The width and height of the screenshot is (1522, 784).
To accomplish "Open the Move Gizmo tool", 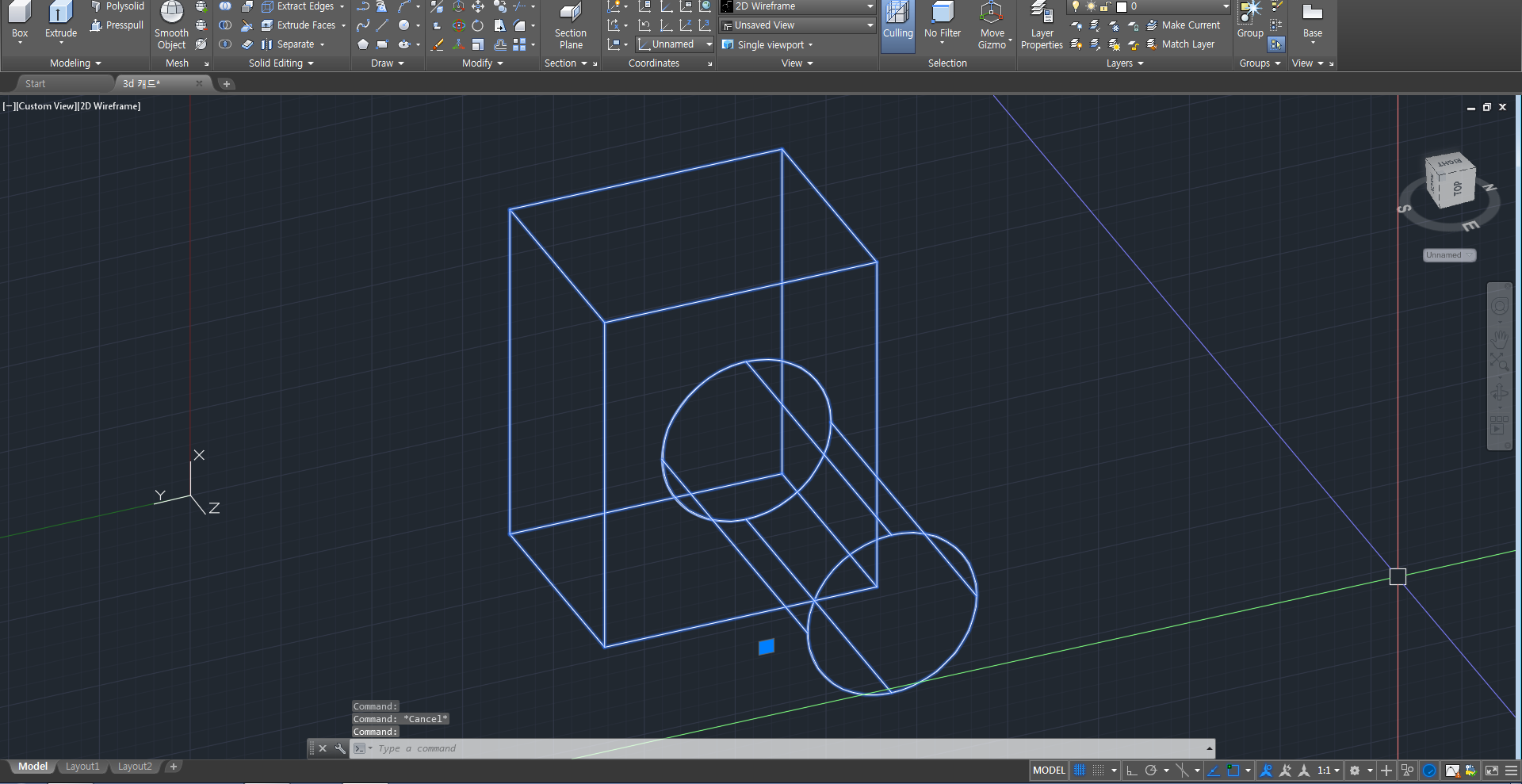I will tap(992, 25).
